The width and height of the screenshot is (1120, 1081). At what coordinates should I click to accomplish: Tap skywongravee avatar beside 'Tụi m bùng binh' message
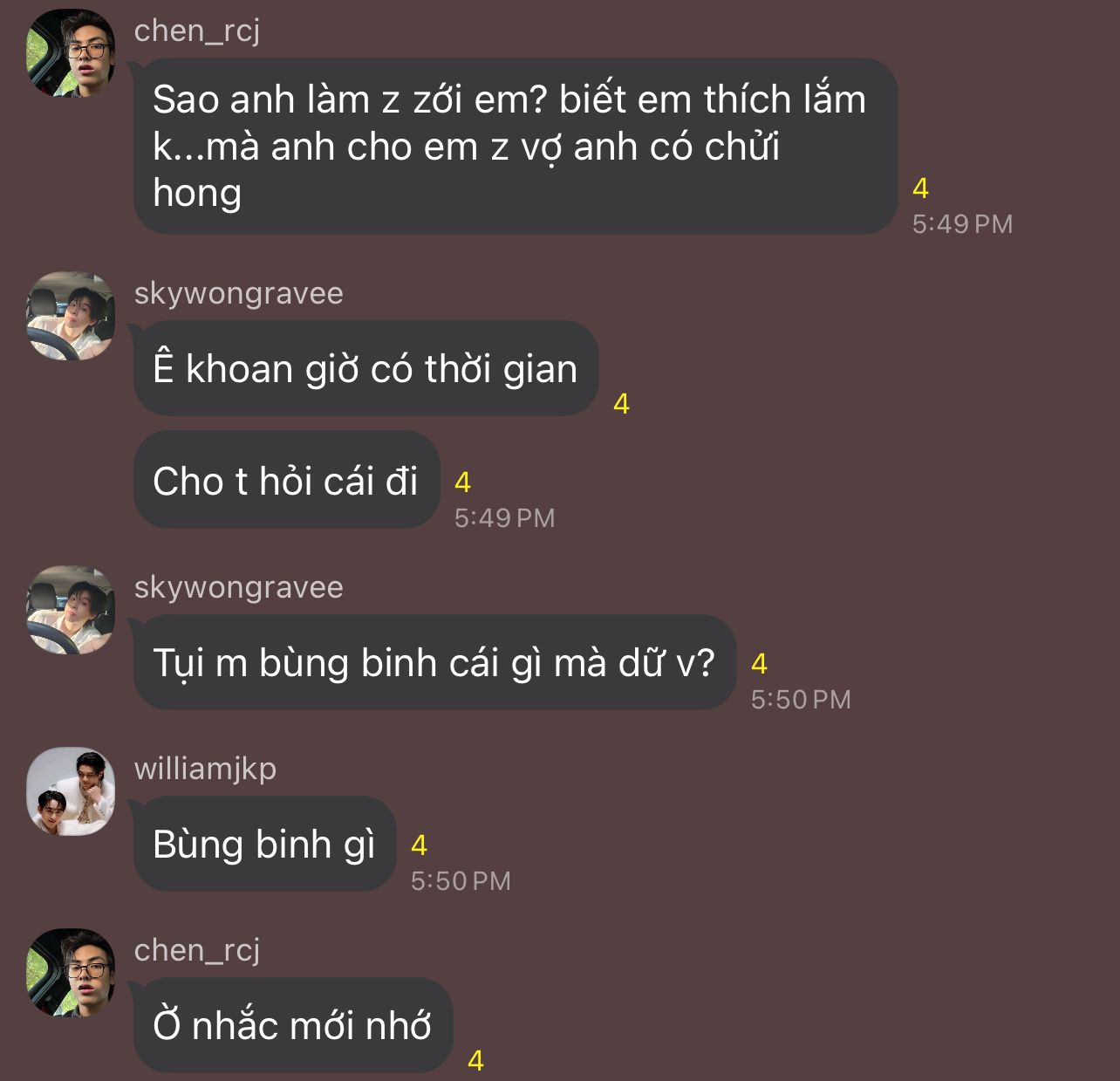click(x=71, y=610)
